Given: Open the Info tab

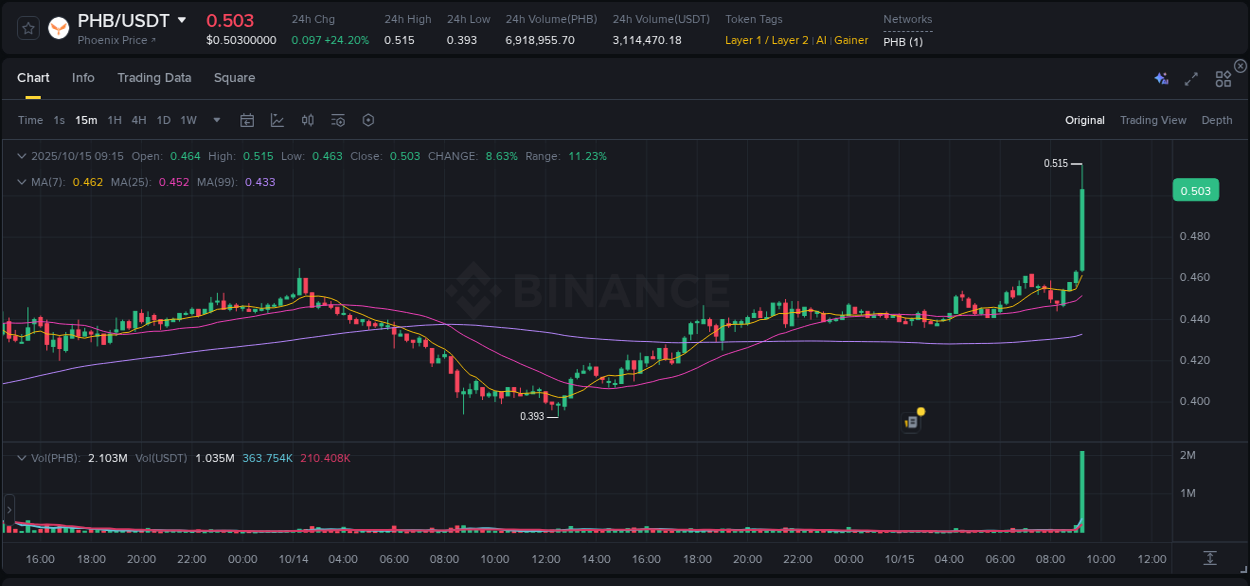Looking at the screenshot, I should [x=83, y=77].
